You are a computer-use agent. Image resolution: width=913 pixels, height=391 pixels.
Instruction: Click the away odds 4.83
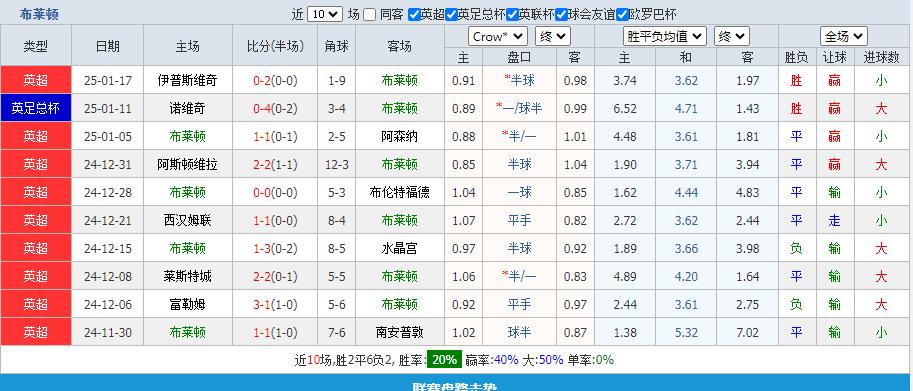pos(748,192)
